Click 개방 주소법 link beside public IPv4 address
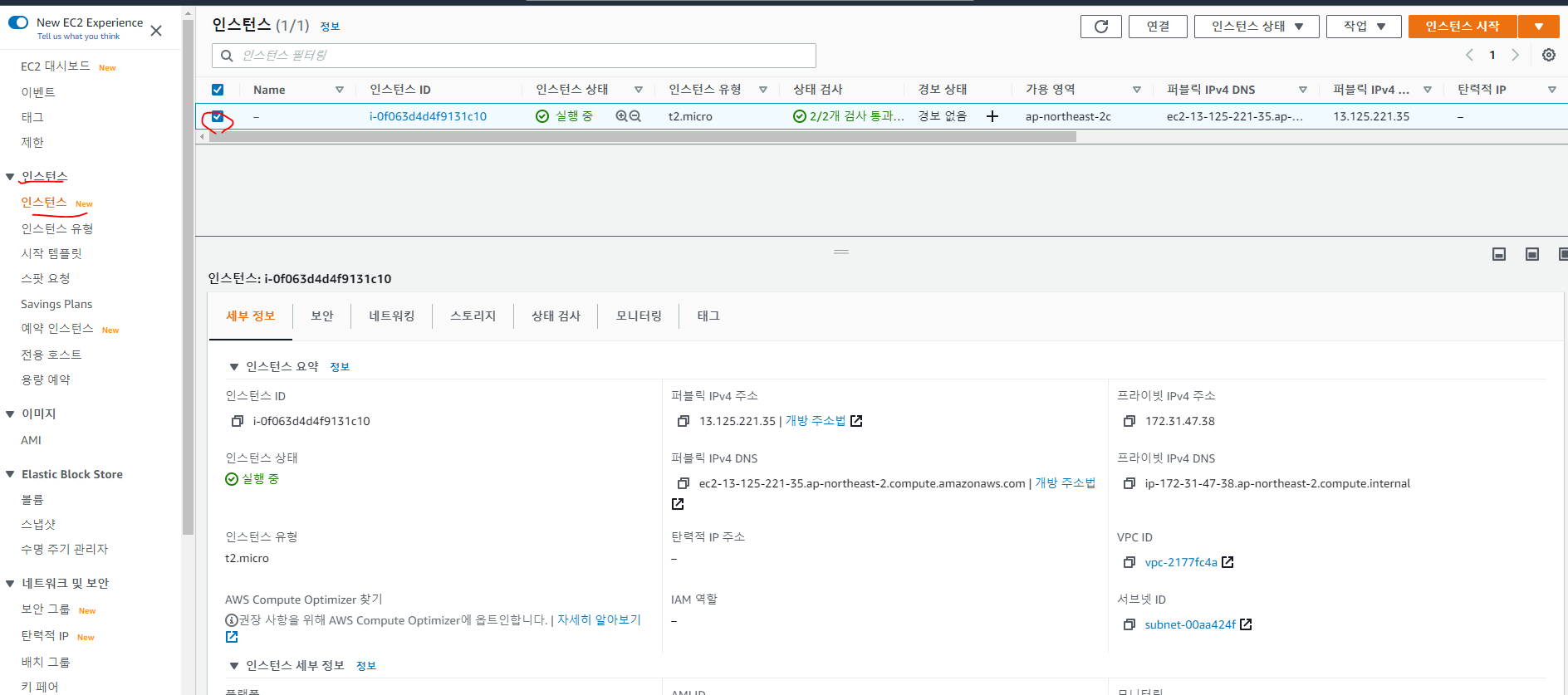Image resolution: width=1568 pixels, height=695 pixels. click(x=816, y=421)
